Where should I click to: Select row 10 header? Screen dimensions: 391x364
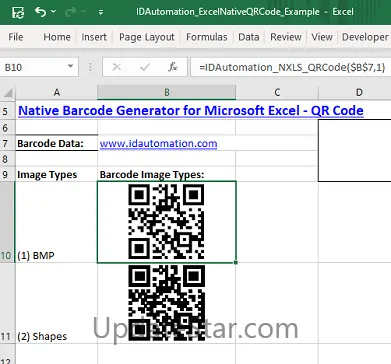(x=7, y=222)
